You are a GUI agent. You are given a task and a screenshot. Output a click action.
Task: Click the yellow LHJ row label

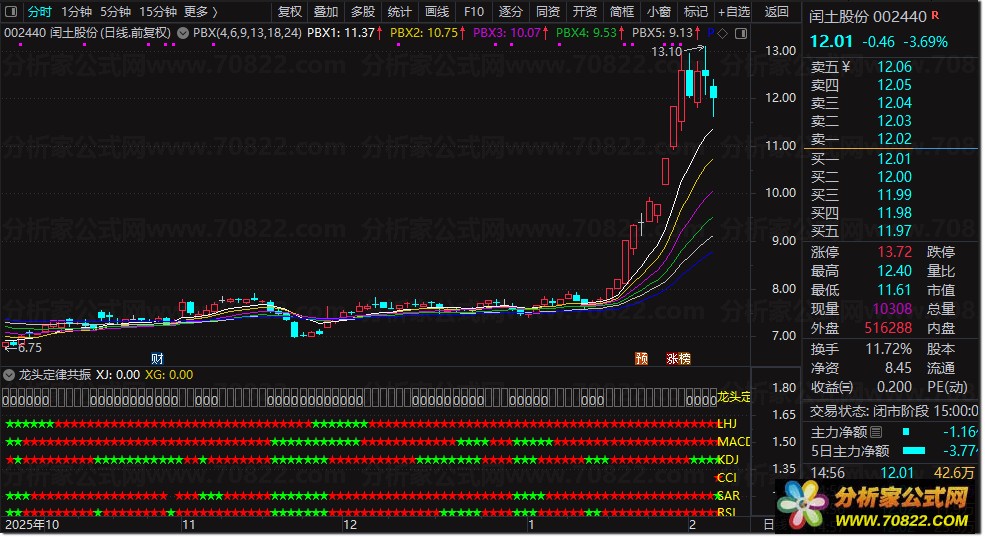(727, 423)
